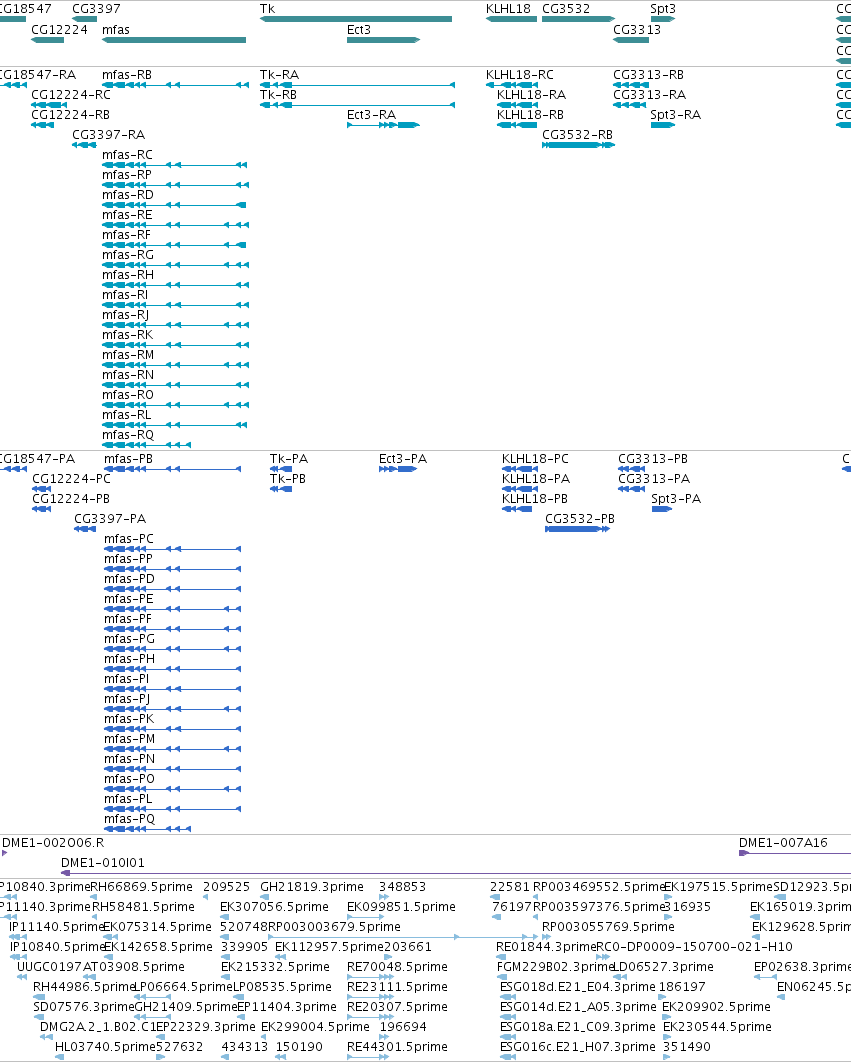The image size is (851, 1062).
Task: Select the Tk gene span bar
Action: tap(356, 19)
